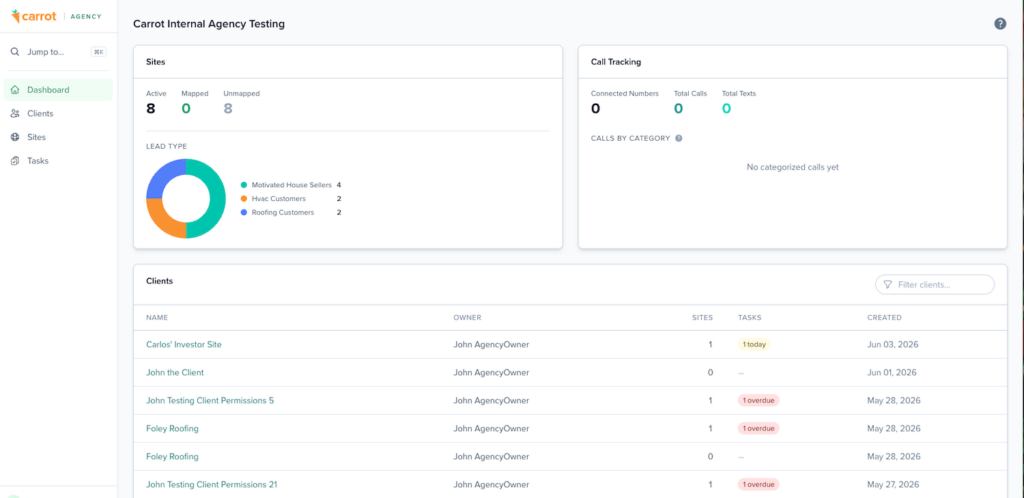Viewport: 1024px width, 498px height.
Task: Click the blue Roofing Customers legend dot
Action: tap(244, 213)
